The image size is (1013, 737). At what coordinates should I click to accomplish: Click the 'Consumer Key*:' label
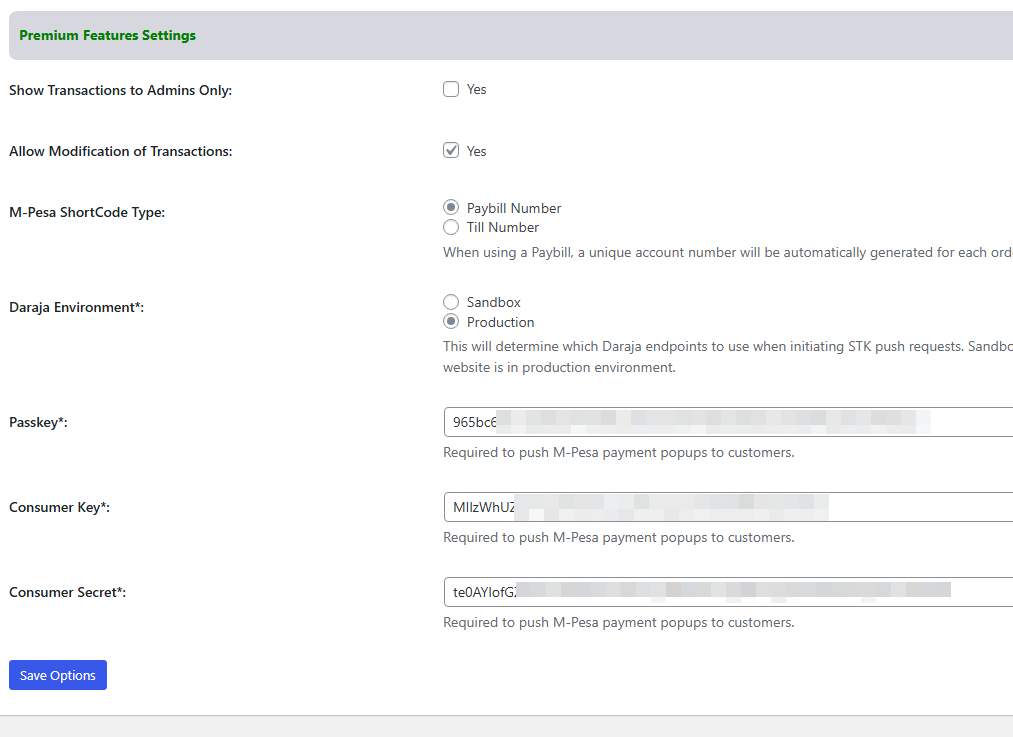(x=59, y=508)
